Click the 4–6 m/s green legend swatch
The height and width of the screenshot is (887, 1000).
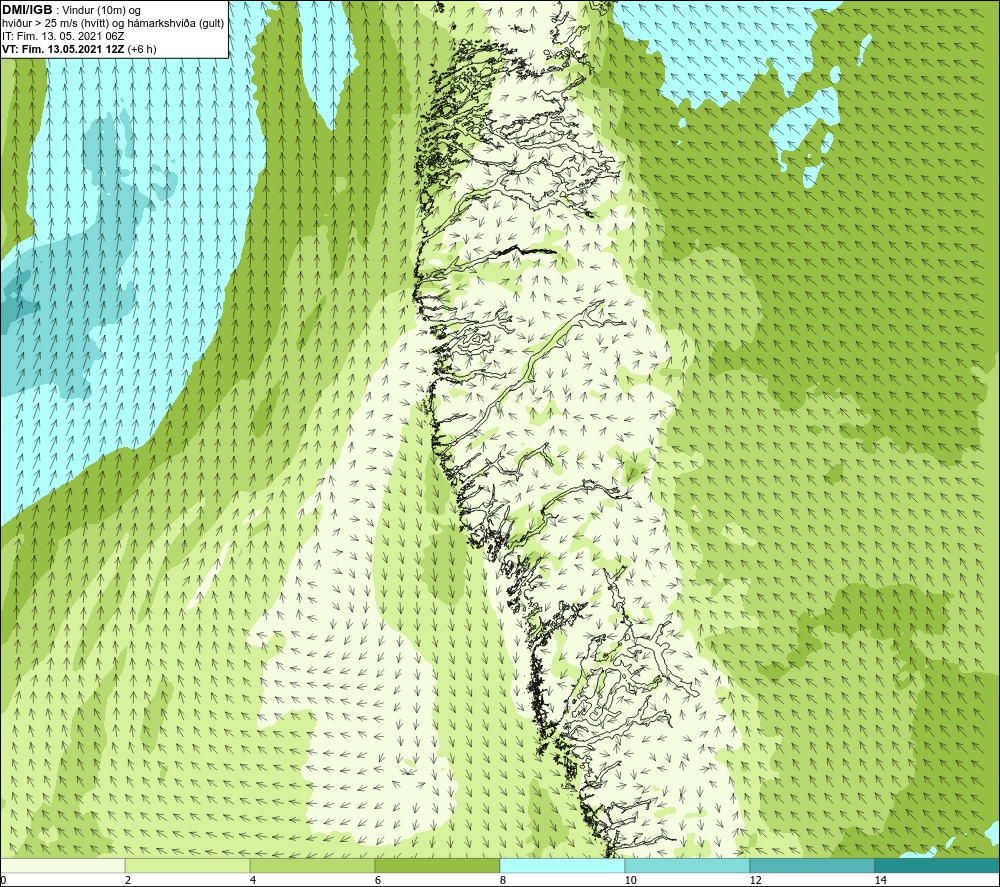[x=312, y=865]
